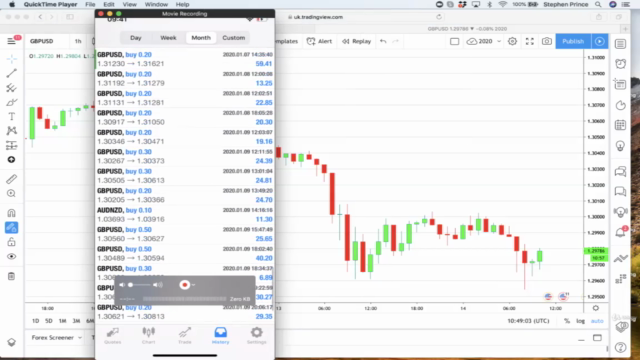Open Spotlight search in menu bar

598,4
